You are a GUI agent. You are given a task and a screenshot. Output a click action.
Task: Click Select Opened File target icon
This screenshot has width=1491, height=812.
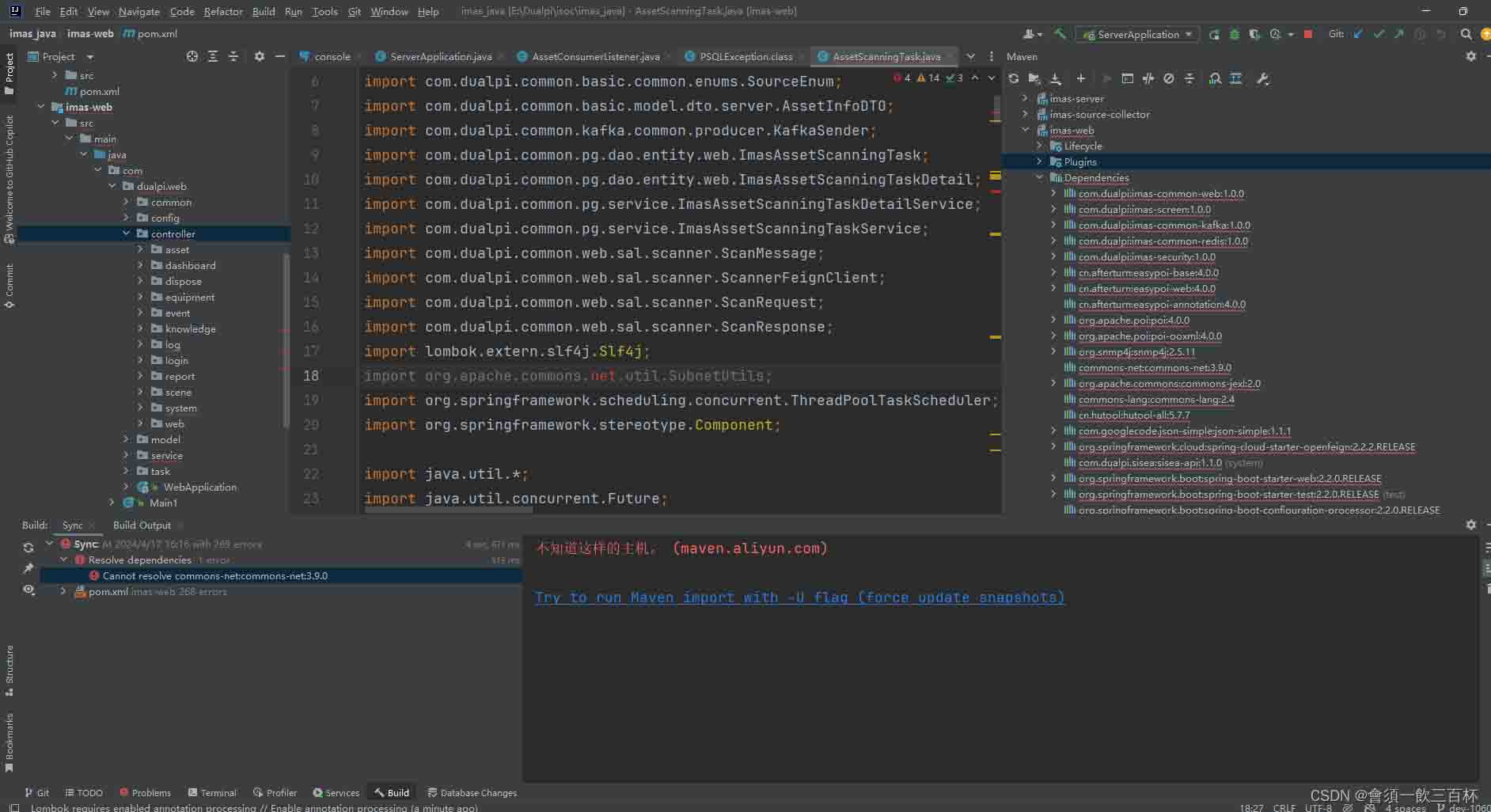point(192,56)
